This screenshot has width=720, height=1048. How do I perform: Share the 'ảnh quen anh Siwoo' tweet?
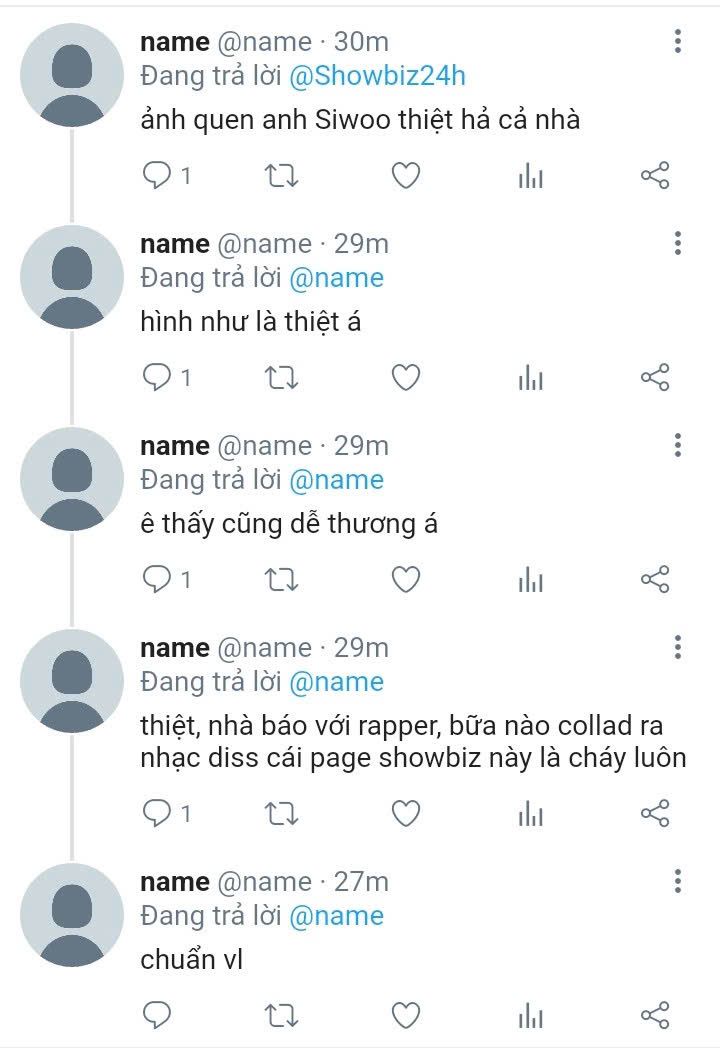(x=654, y=177)
